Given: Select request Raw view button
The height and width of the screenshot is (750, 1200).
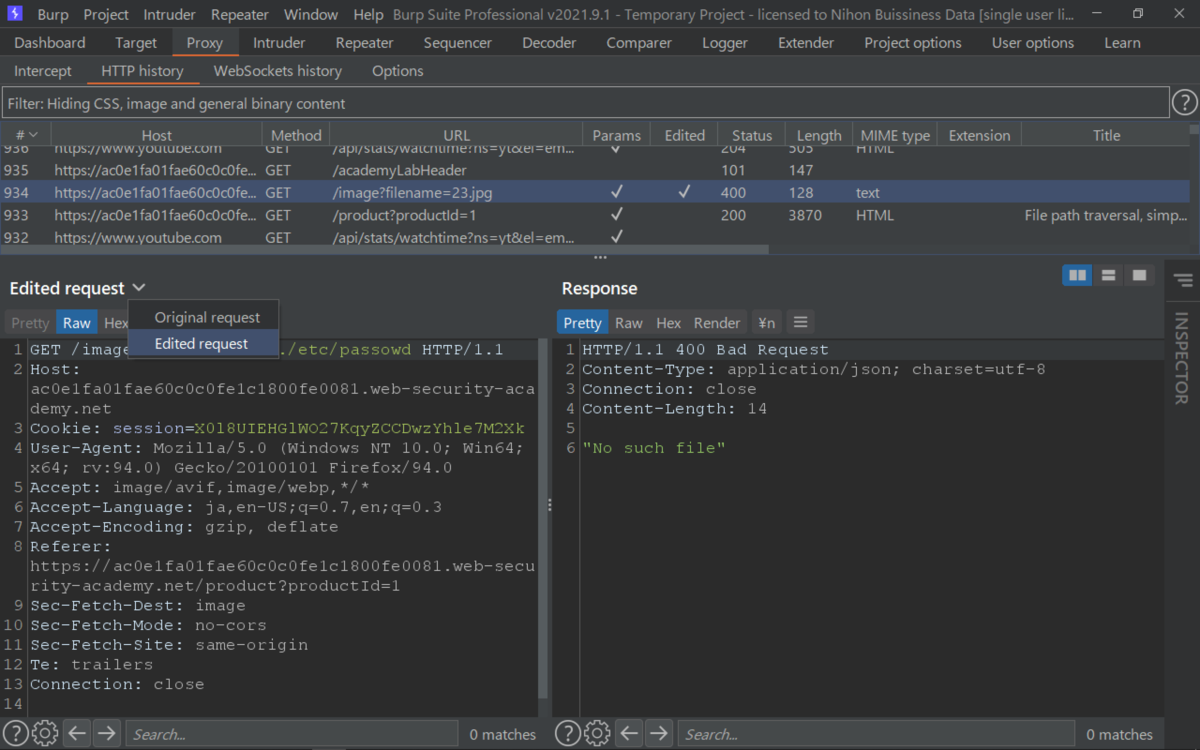Looking at the screenshot, I should pyautogui.click(x=77, y=322).
